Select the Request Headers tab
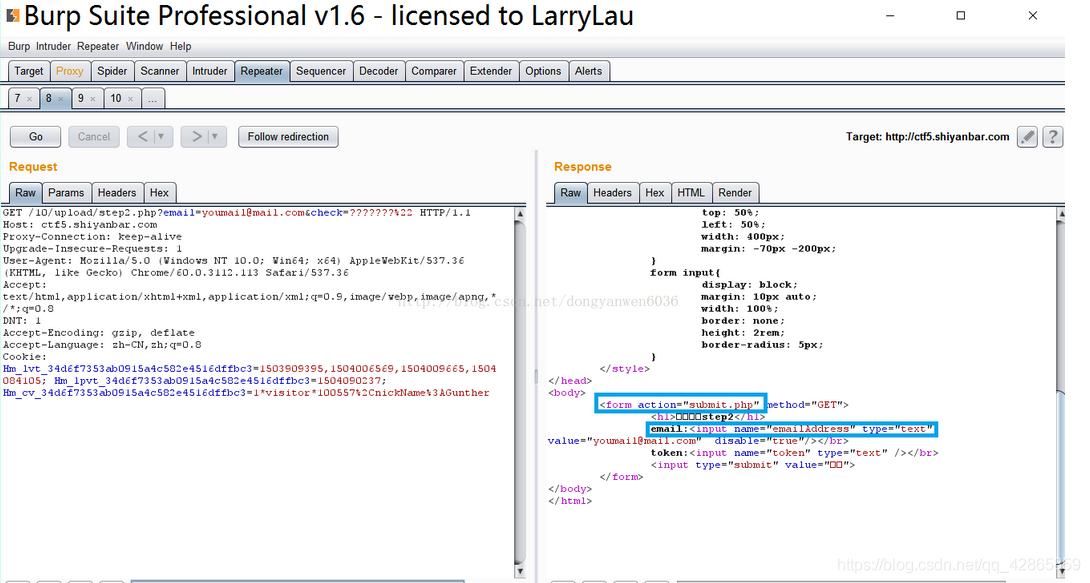The width and height of the screenshot is (1090, 583). coord(117,193)
